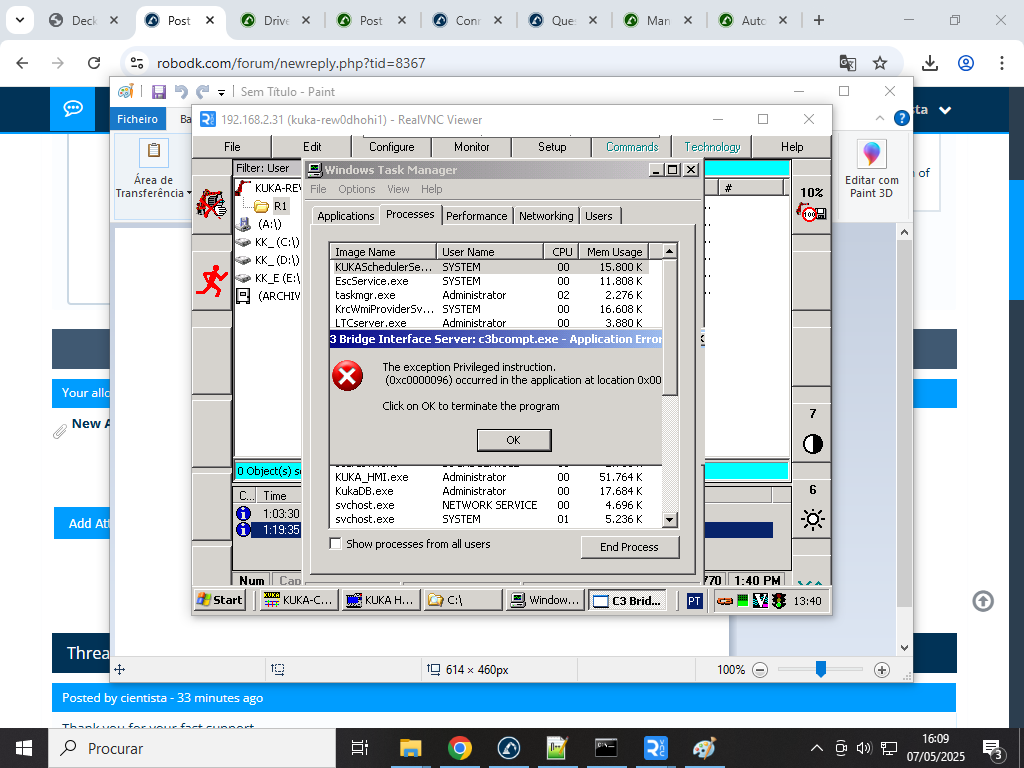
Task: Open KUKA Monitor menu
Action: pyautogui.click(x=472, y=147)
